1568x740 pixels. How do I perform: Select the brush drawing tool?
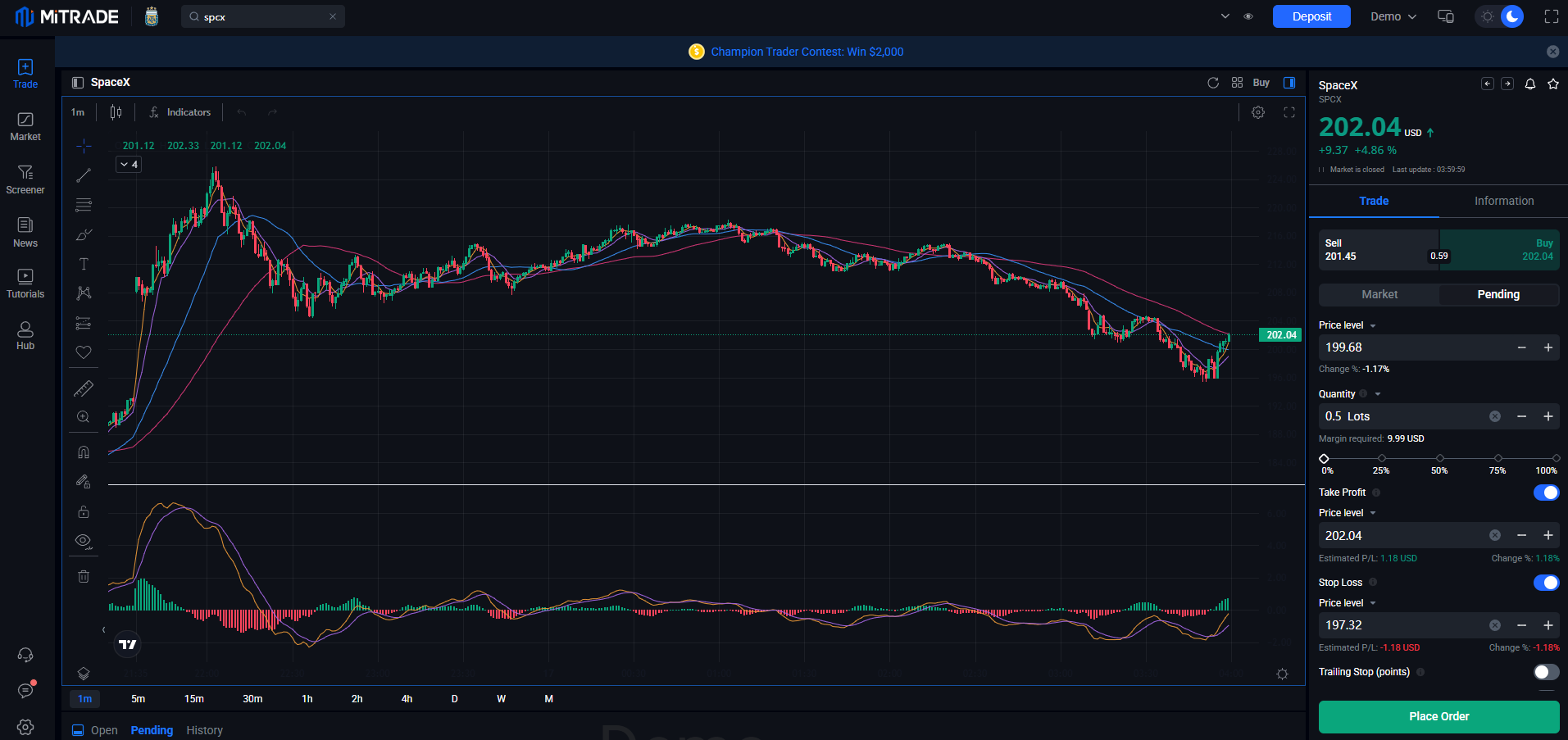coord(84,234)
